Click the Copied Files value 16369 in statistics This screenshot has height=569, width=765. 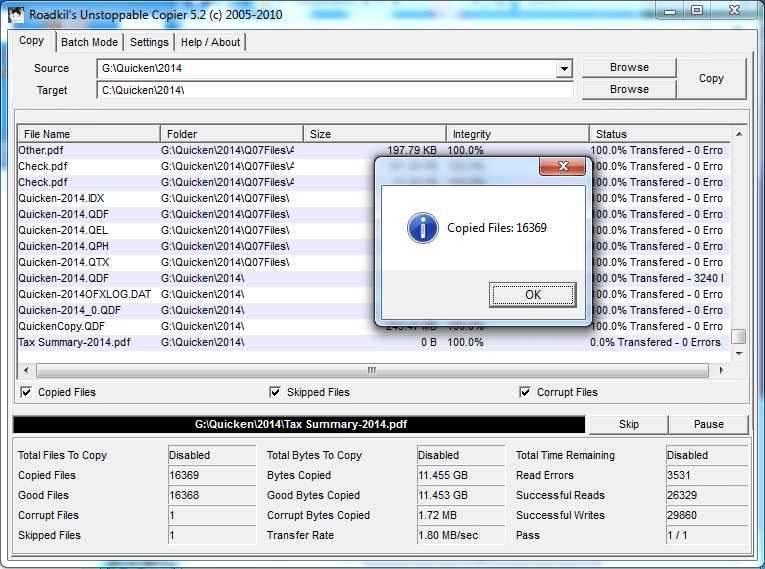pyautogui.click(x=212, y=475)
